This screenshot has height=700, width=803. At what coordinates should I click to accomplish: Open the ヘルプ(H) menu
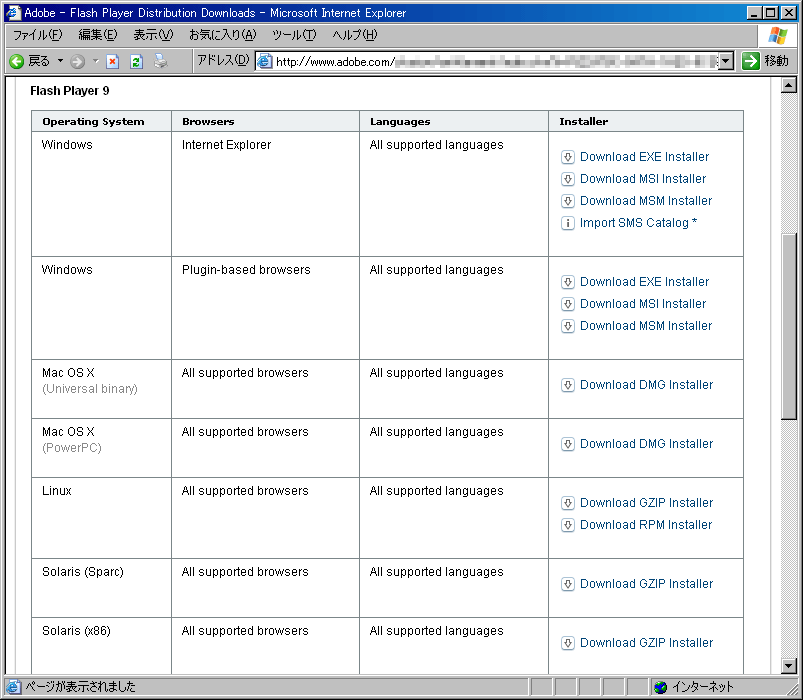[354, 35]
